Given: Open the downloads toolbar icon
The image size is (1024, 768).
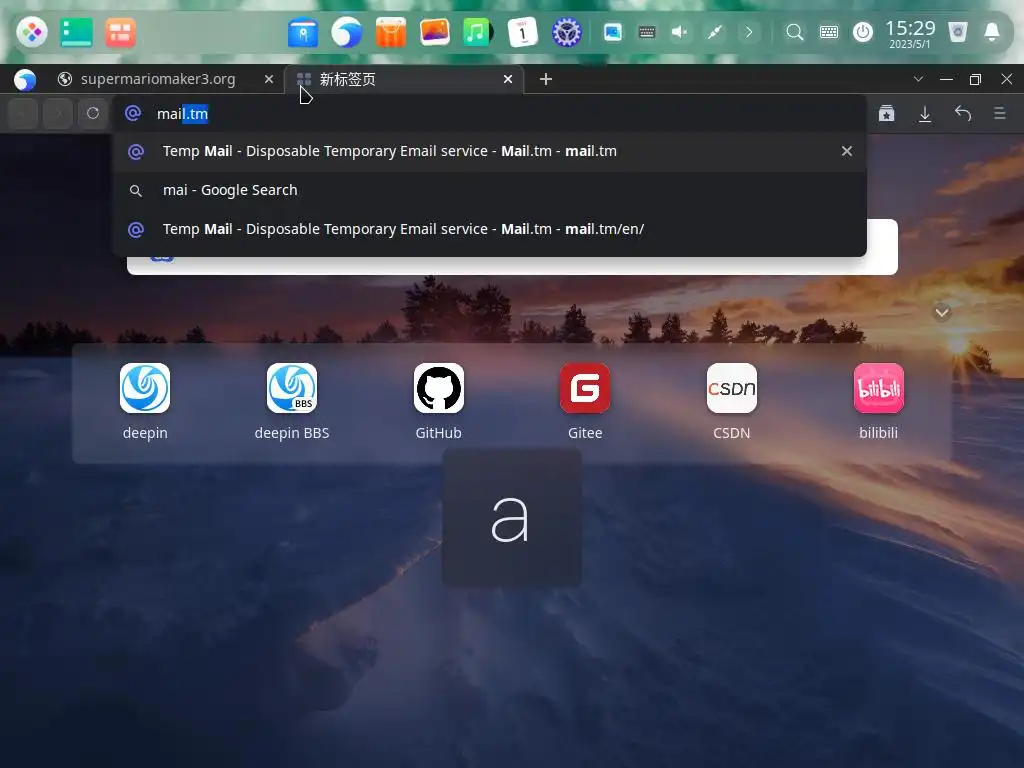Looking at the screenshot, I should point(925,114).
